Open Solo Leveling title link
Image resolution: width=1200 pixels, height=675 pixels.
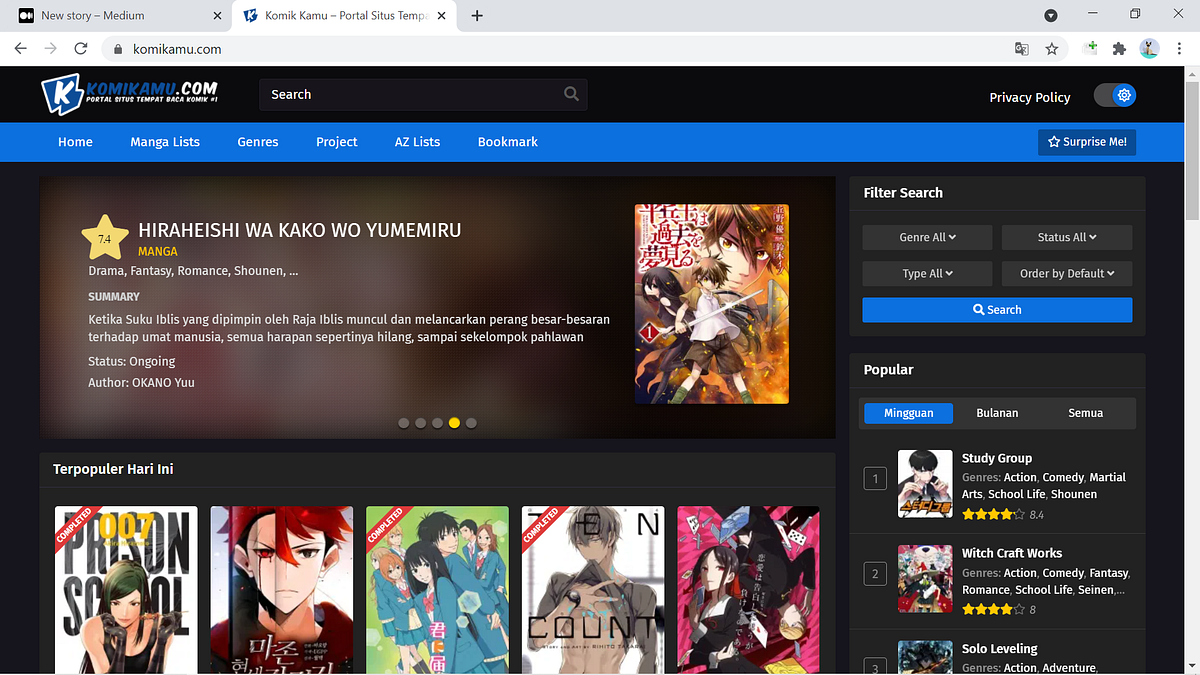tap(1000, 649)
